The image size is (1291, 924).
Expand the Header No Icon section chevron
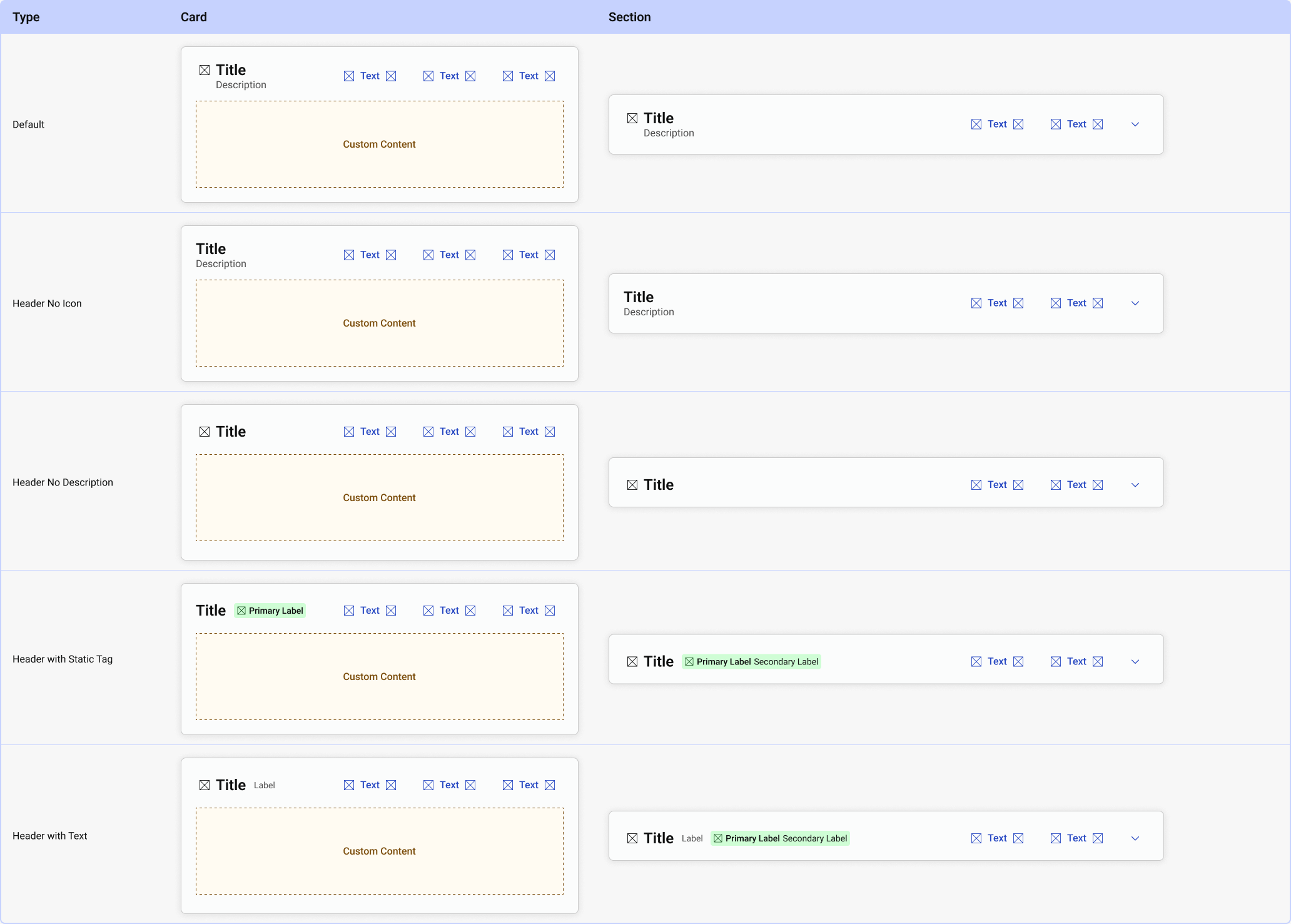tap(1135, 303)
